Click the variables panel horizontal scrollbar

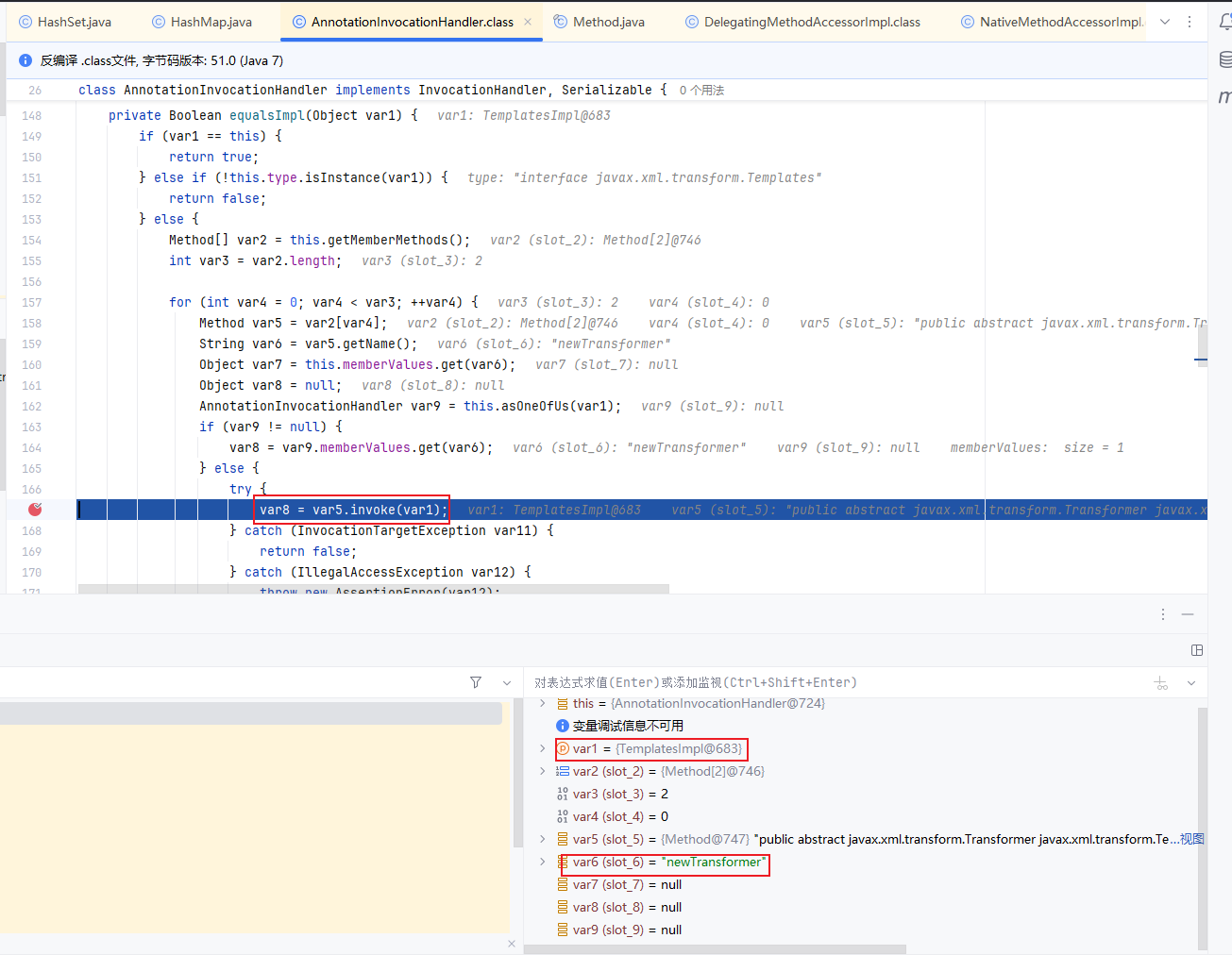click(x=716, y=949)
